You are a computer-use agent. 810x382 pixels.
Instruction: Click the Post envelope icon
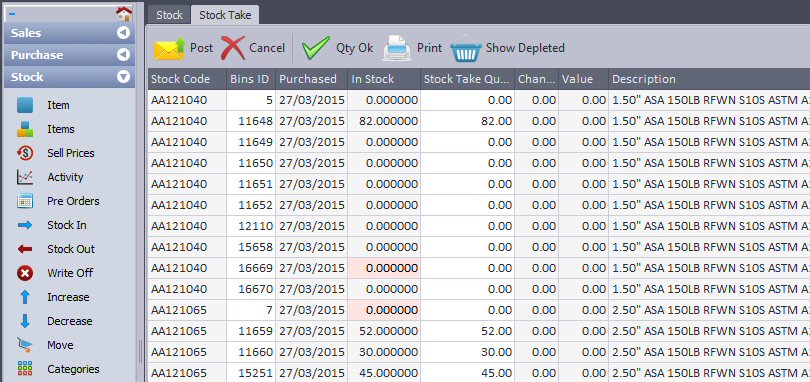click(x=169, y=48)
